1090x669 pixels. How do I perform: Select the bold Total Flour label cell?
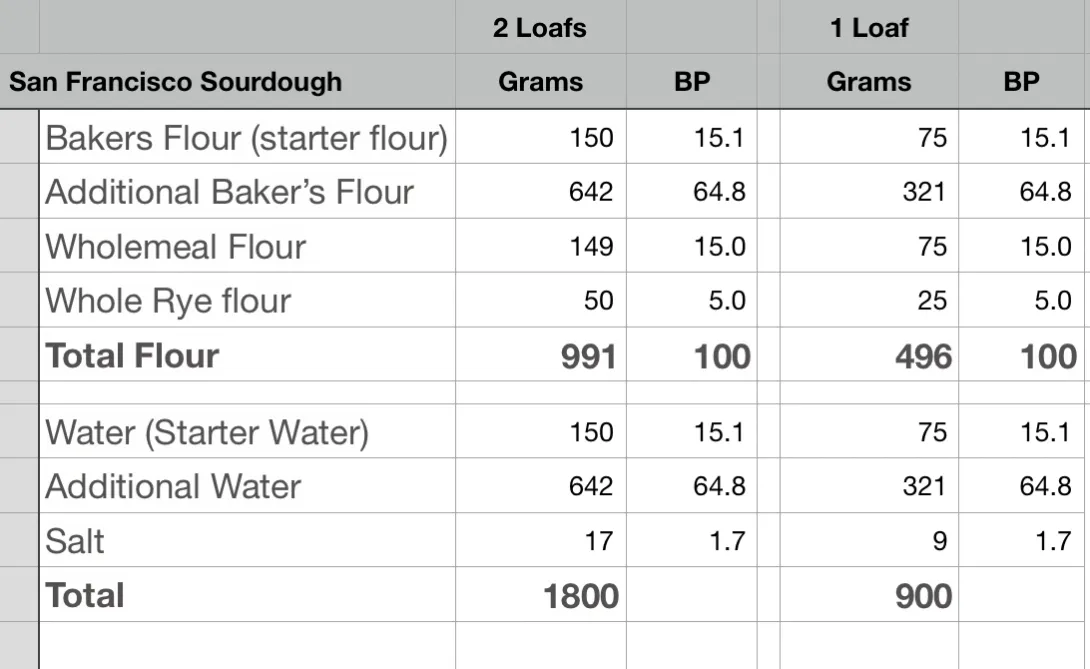click(x=133, y=355)
